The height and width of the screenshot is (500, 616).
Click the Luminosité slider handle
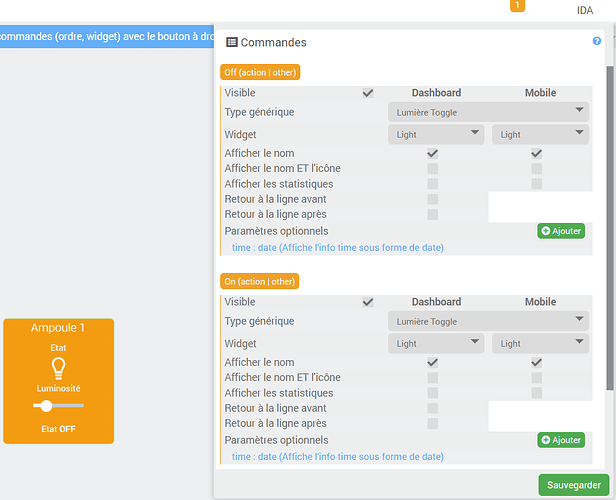45,406
